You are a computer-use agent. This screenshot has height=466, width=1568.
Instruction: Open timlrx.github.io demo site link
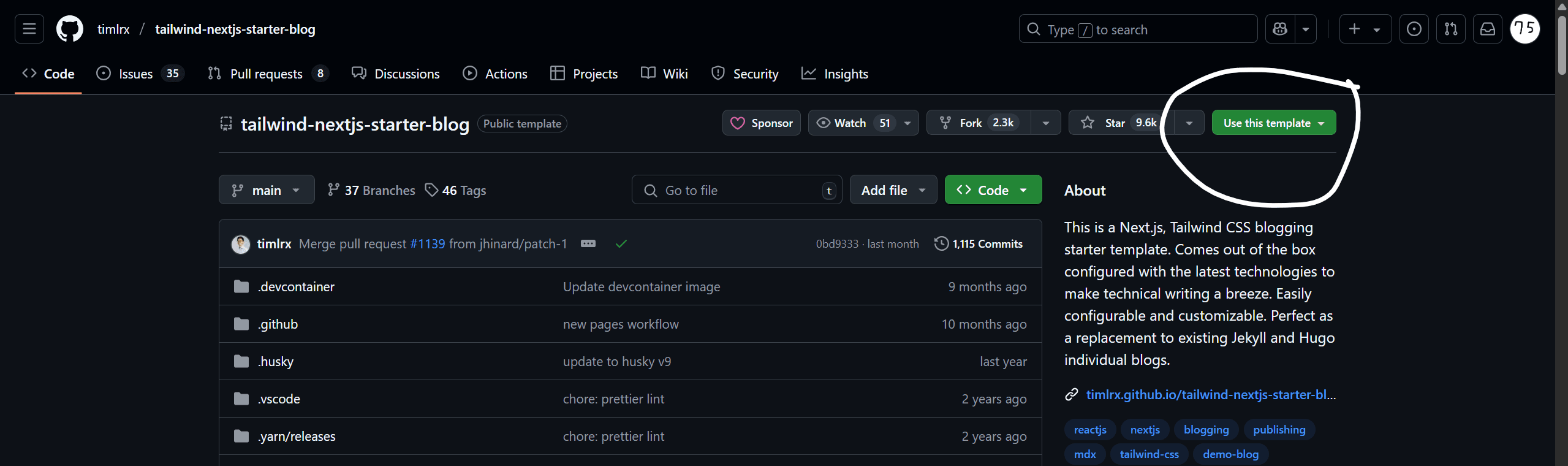point(1211,394)
